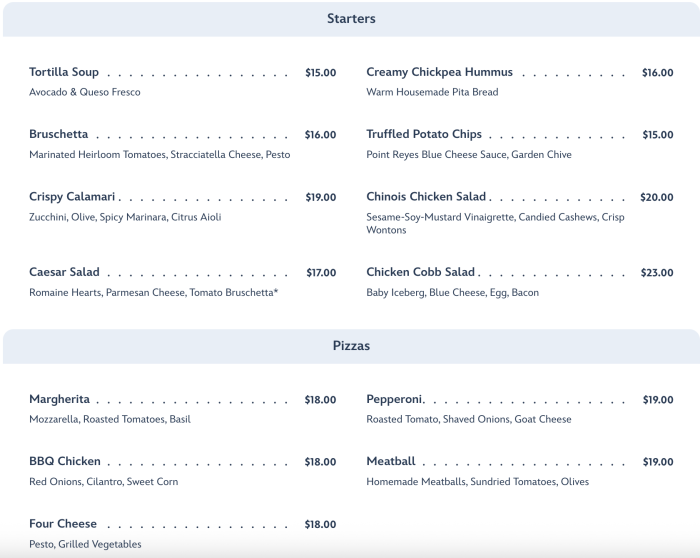
Task: Choose the BBQ Chicken pizza
Action: tap(65, 462)
